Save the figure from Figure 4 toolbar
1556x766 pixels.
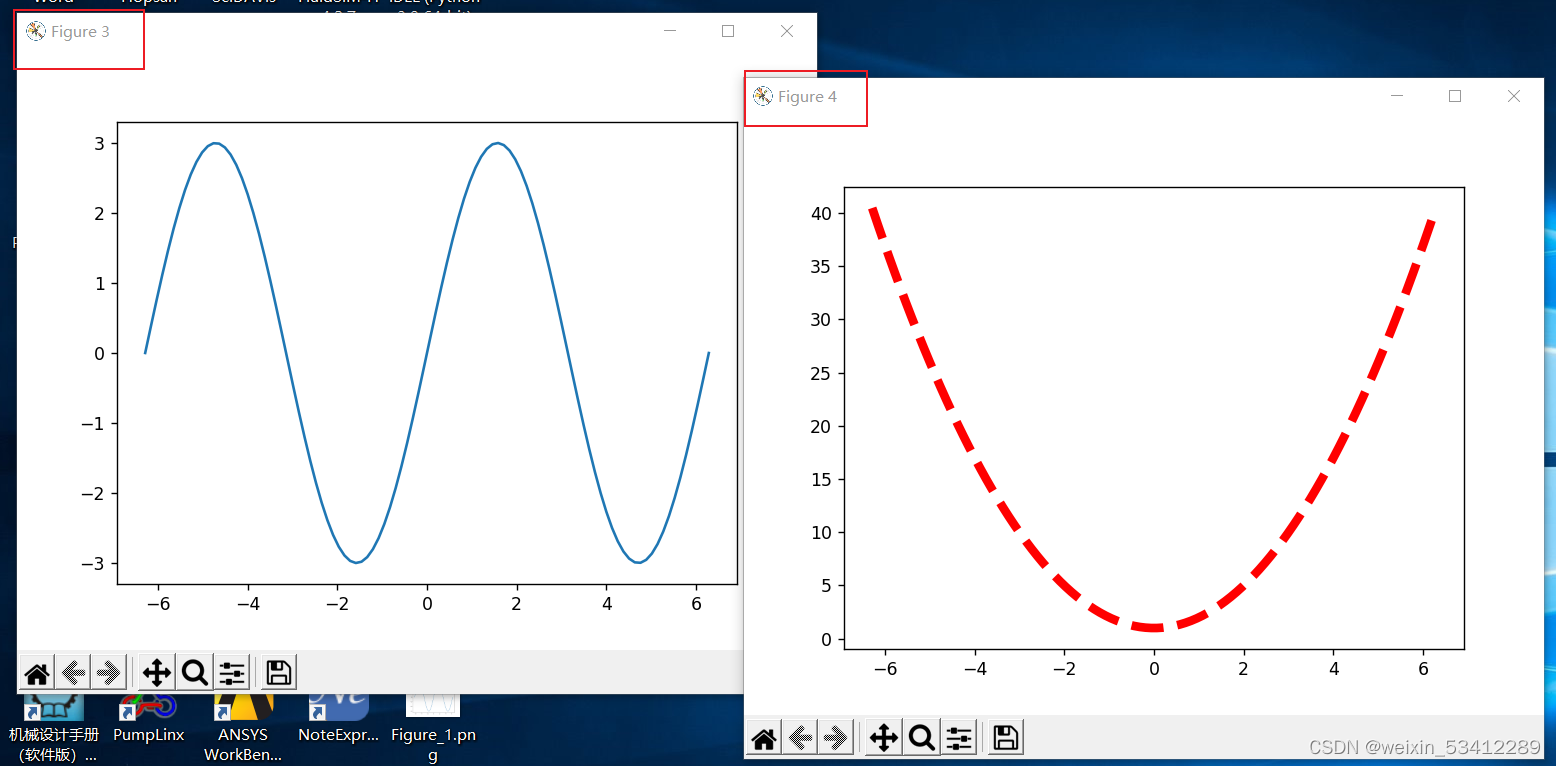[x=1006, y=739]
